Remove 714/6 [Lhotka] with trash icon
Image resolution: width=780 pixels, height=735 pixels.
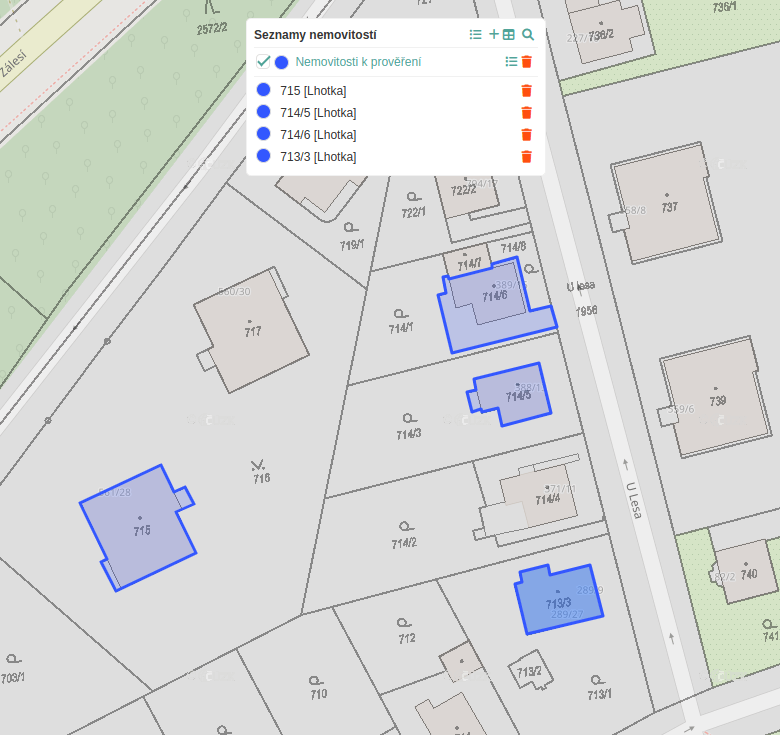click(527, 135)
